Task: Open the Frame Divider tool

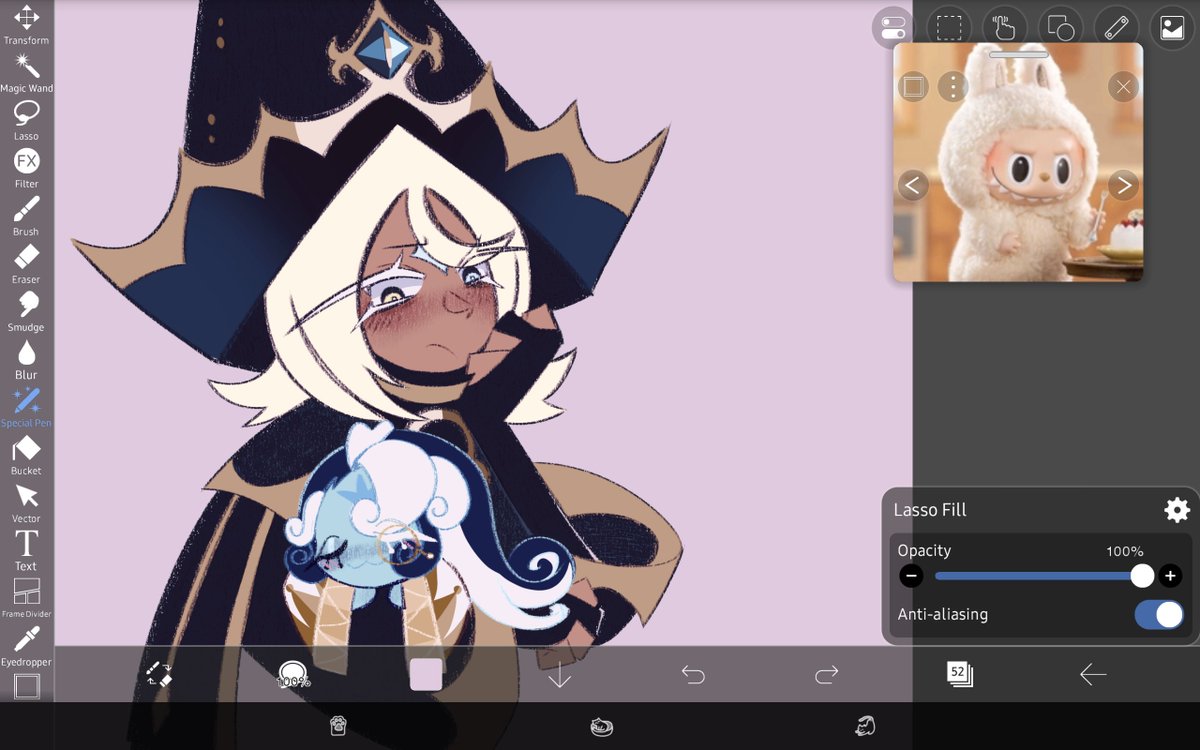Action: [x=26, y=599]
